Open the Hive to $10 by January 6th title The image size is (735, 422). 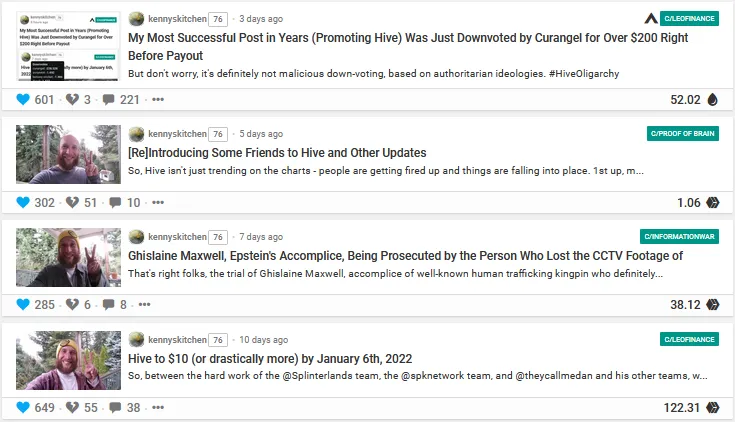pyautogui.click(x=270, y=359)
